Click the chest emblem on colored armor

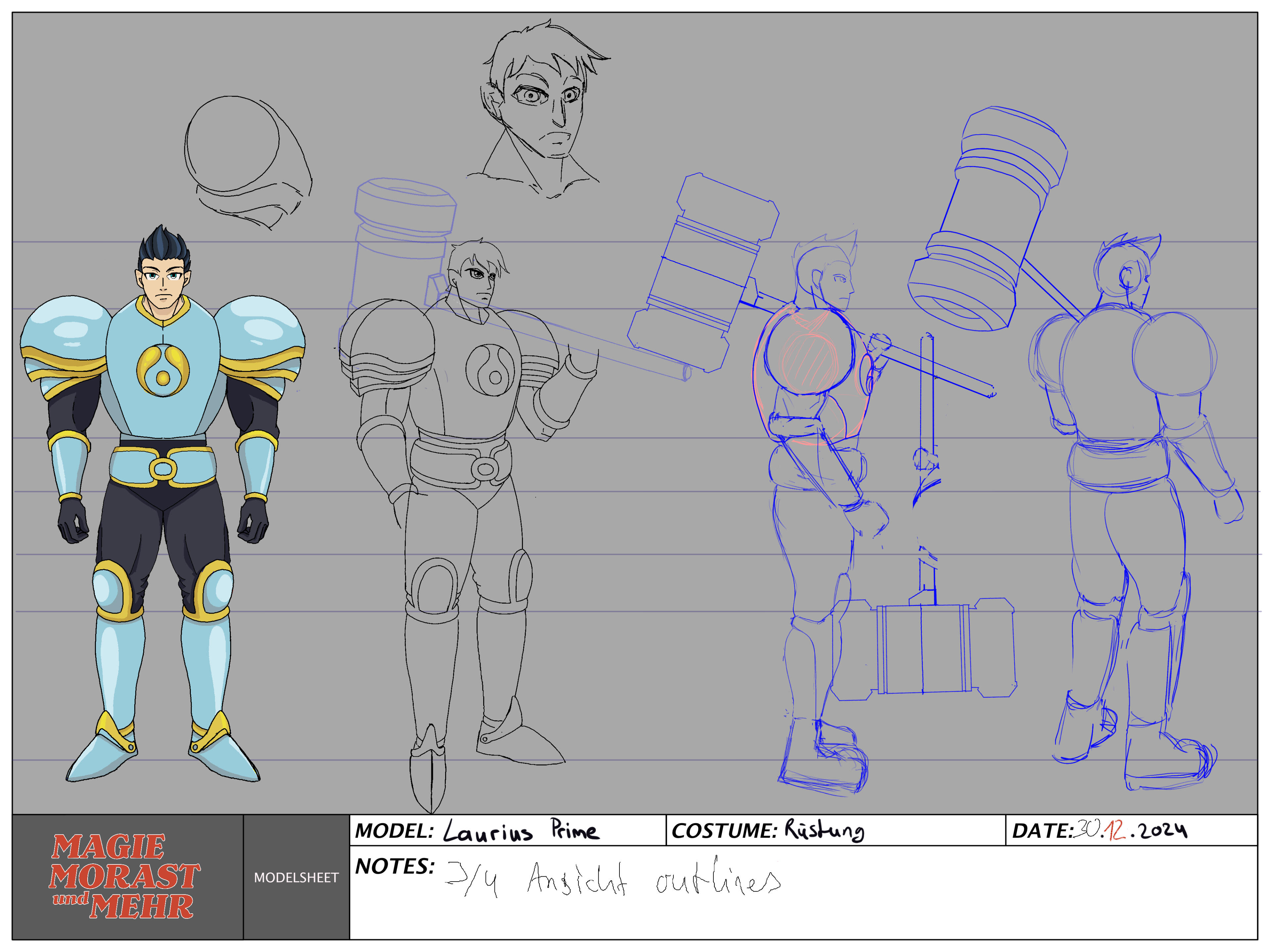click(162, 371)
